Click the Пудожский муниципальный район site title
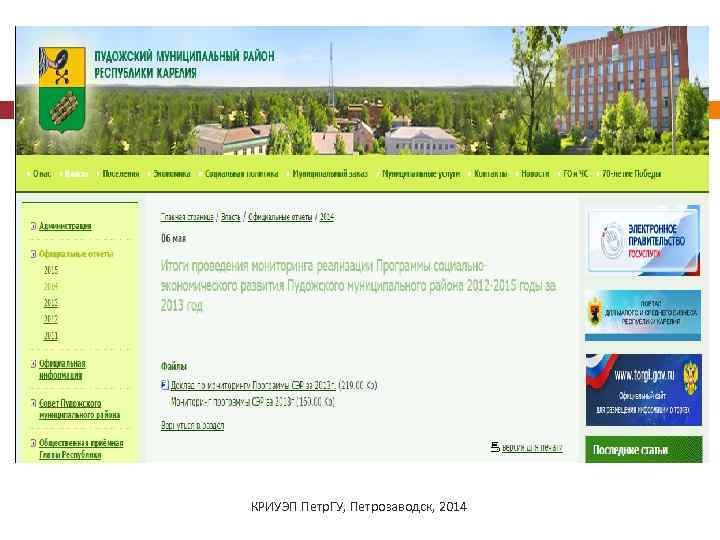720x540 pixels. (185, 64)
